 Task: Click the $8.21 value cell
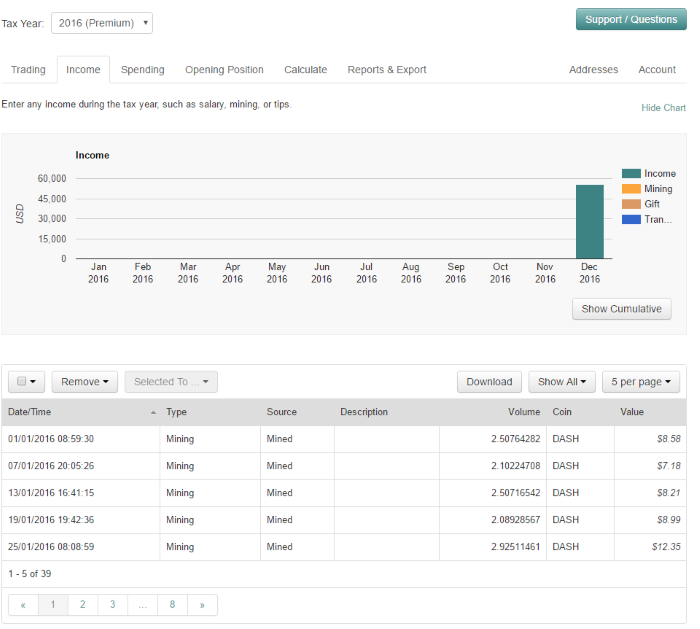pyautogui.click(x=650, y=493)
